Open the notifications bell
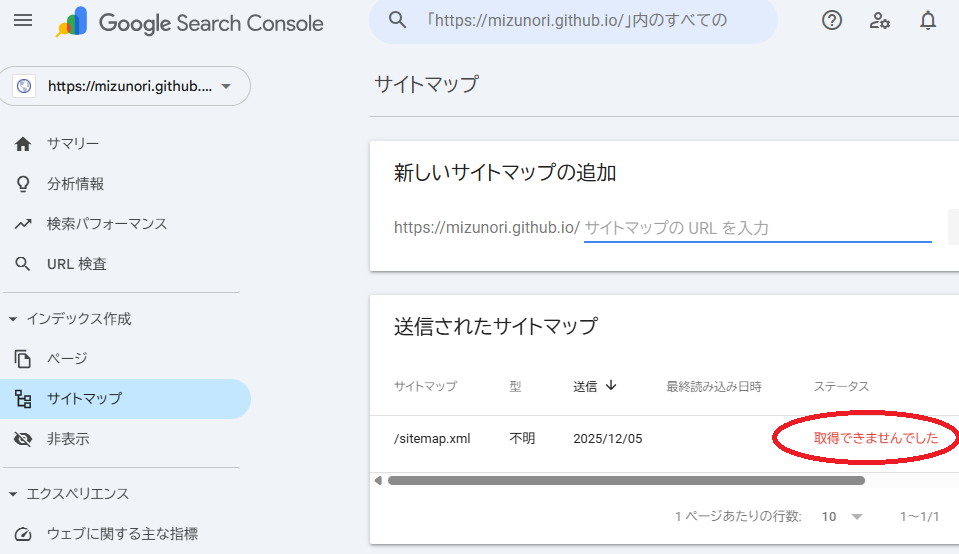The height and width of the screenshot is (554, 959). 928,21
